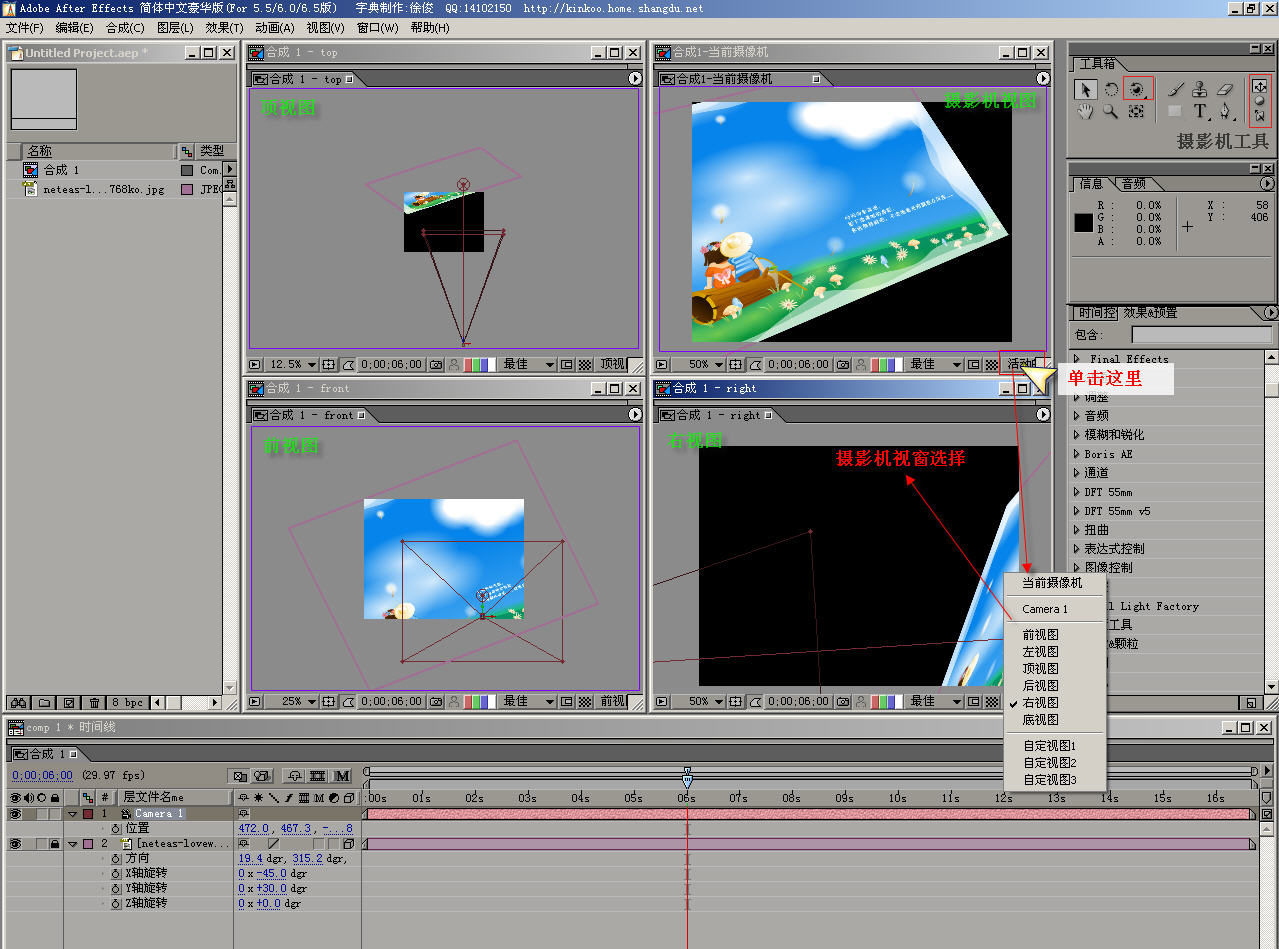Viewport: 1279px width, 949px height.
Task: Open flowchart view in the Project panel
Action: (230, 184)
